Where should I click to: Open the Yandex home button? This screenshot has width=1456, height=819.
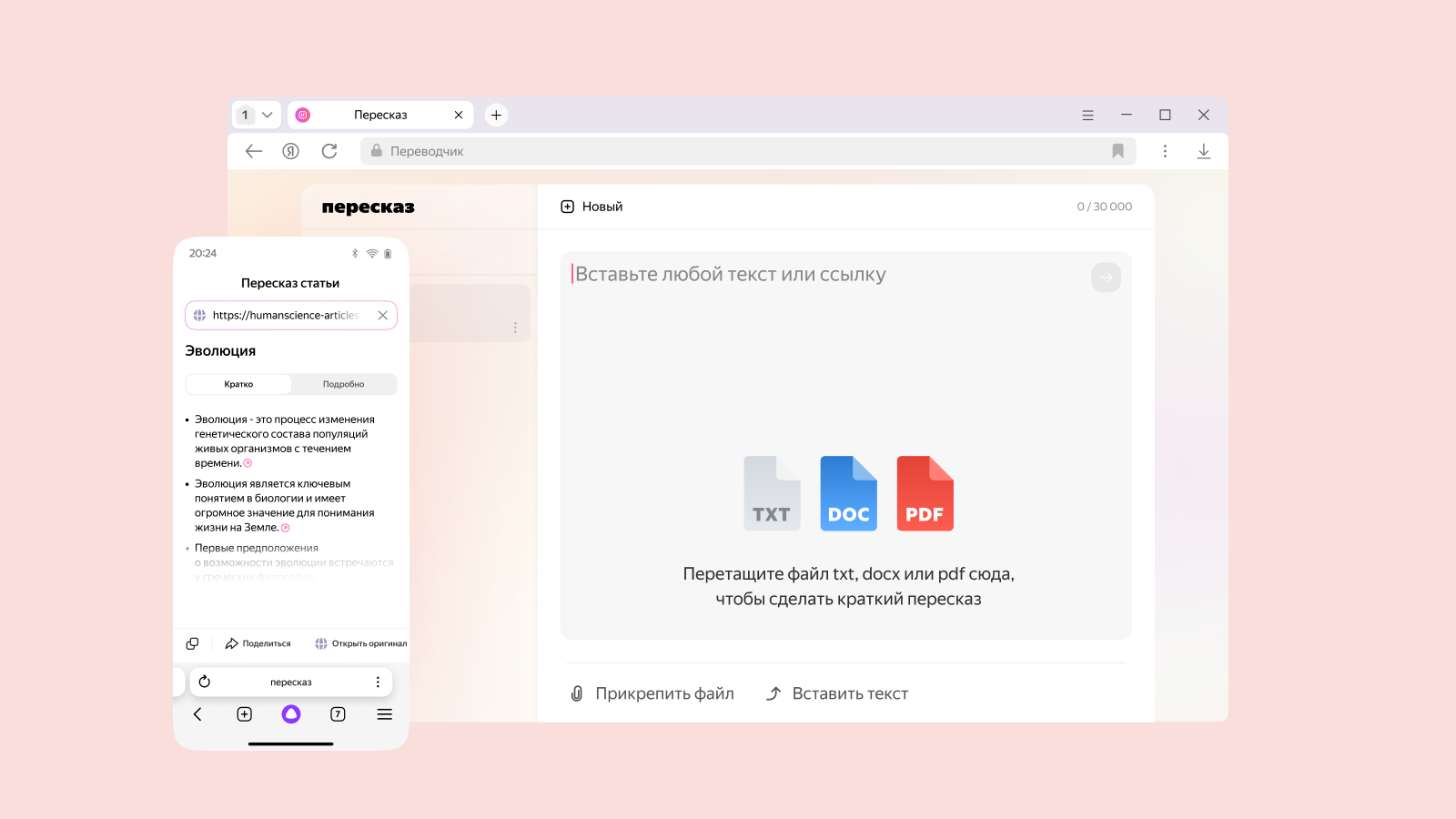(291, 151)
